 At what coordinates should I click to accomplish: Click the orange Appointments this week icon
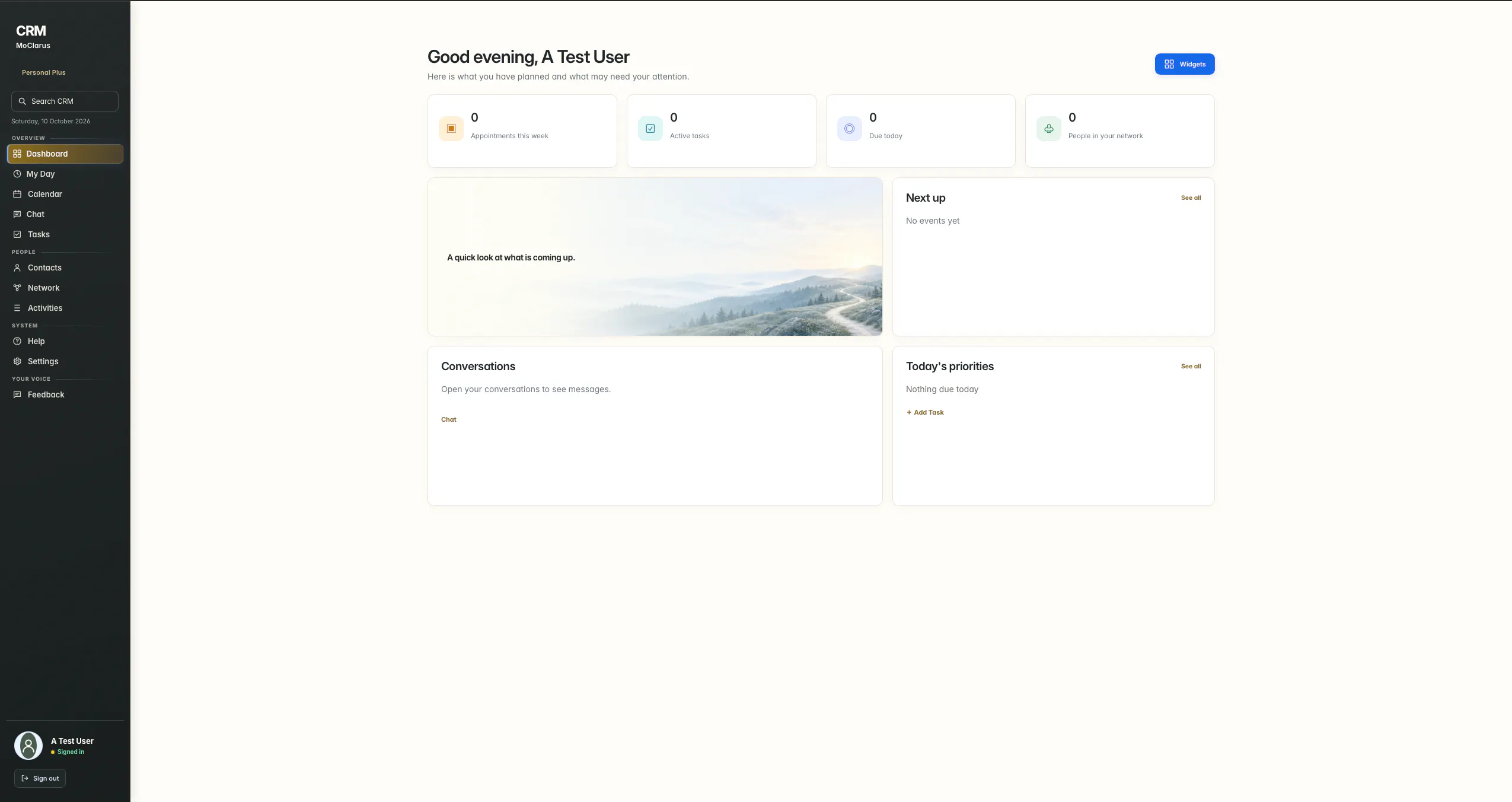pos(451,129)
